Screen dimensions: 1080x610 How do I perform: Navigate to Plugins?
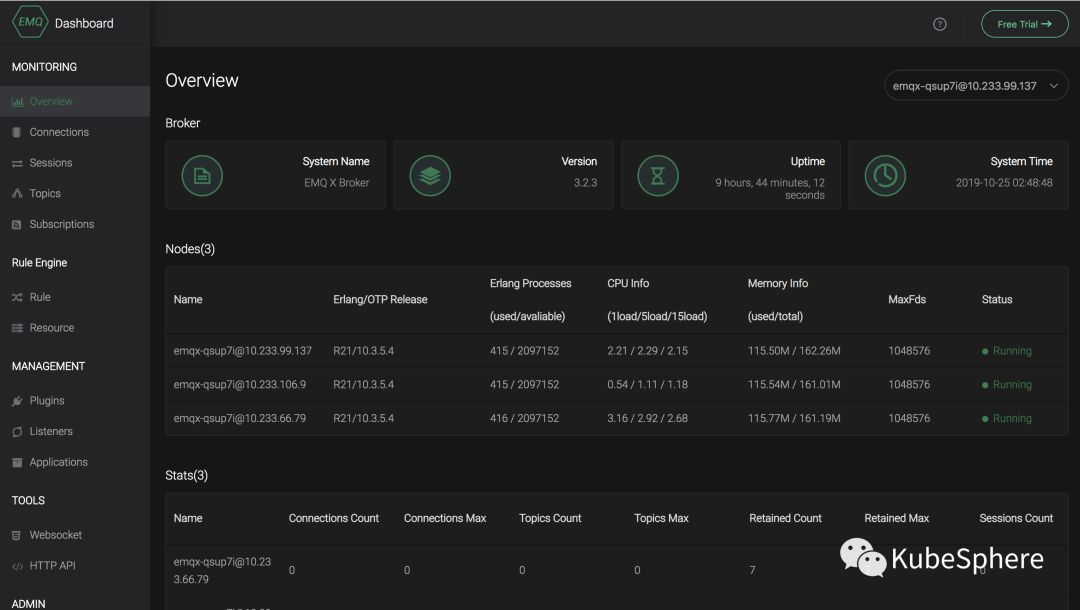tap(75, 401)
